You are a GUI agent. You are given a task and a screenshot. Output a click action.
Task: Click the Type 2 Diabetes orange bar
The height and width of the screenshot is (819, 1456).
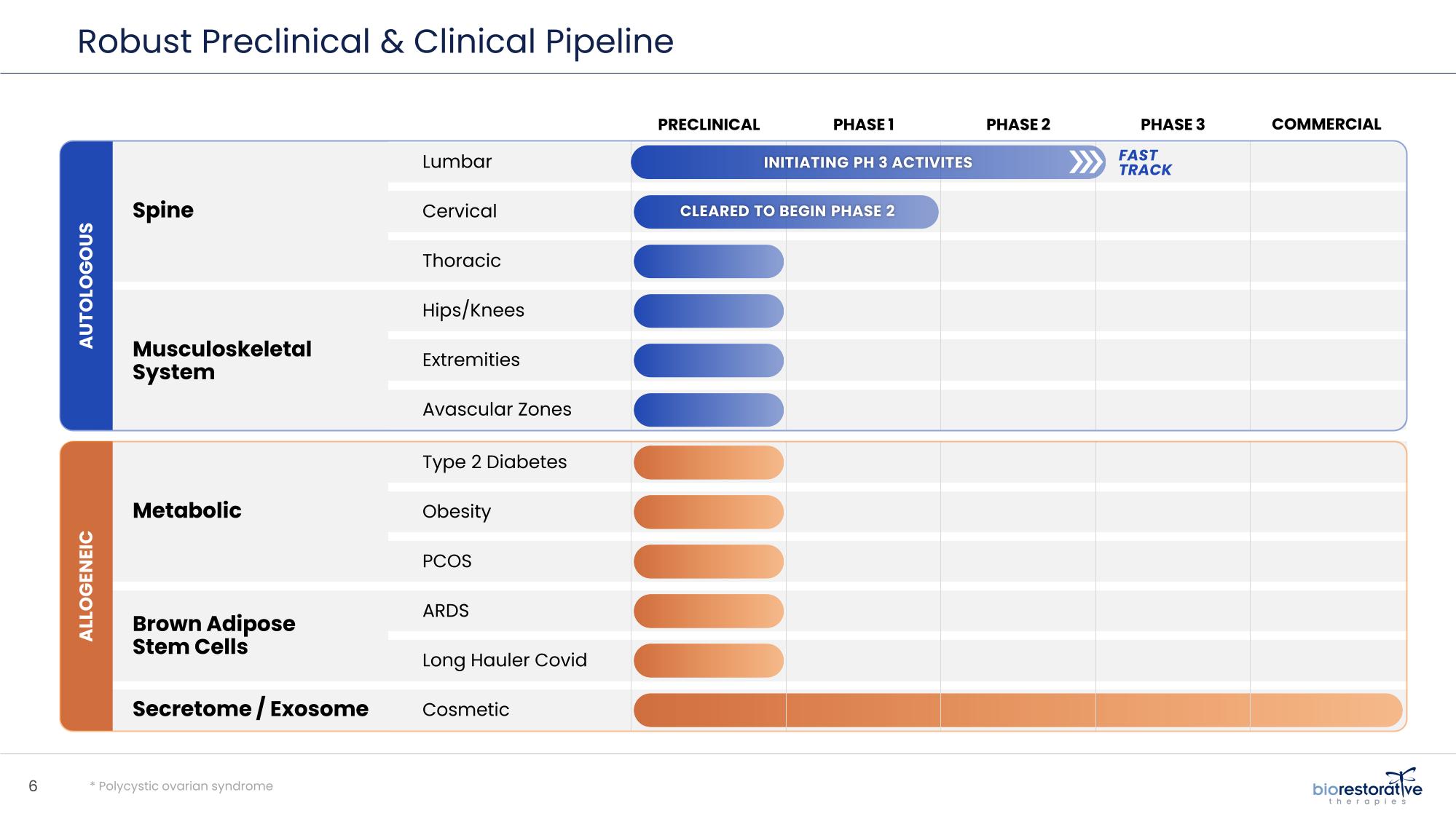pyautogui.click(x=708, y=462)
